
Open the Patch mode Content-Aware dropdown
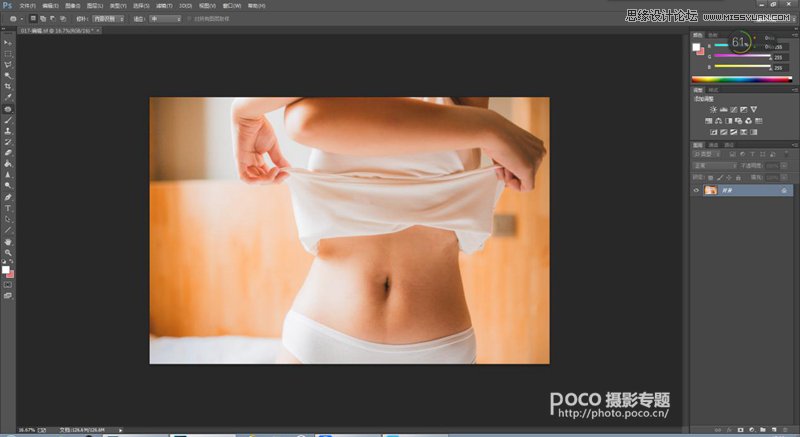(x=108, y=19)
